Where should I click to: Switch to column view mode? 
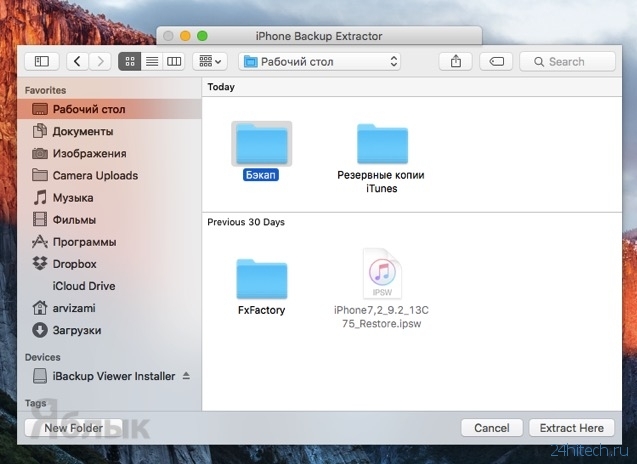point(174,62)
